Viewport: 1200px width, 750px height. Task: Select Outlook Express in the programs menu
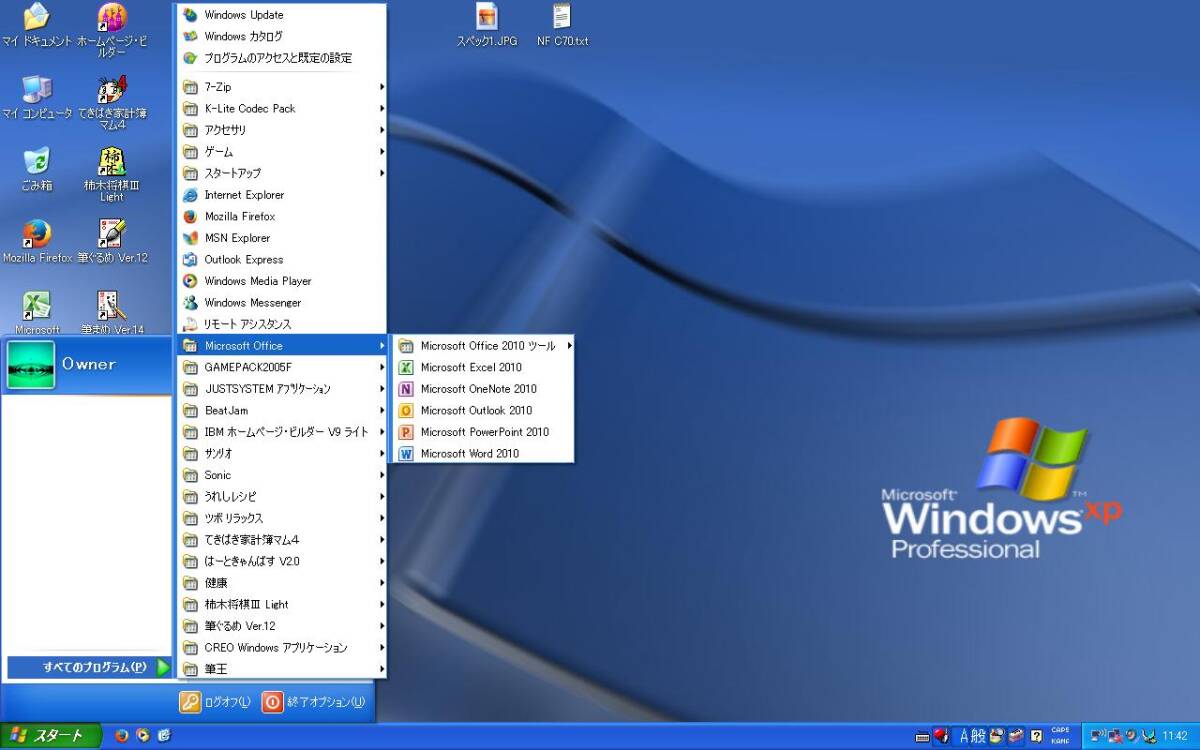243,259
